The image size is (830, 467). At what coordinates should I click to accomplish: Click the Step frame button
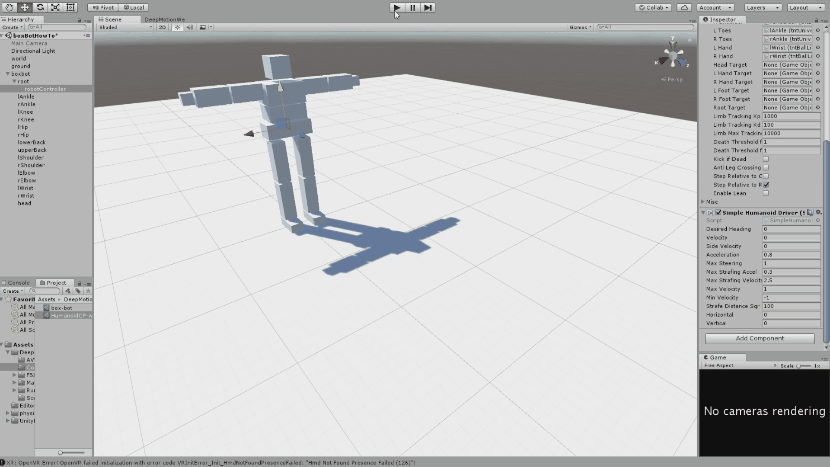pyautogui.click(x=428, y=7)
